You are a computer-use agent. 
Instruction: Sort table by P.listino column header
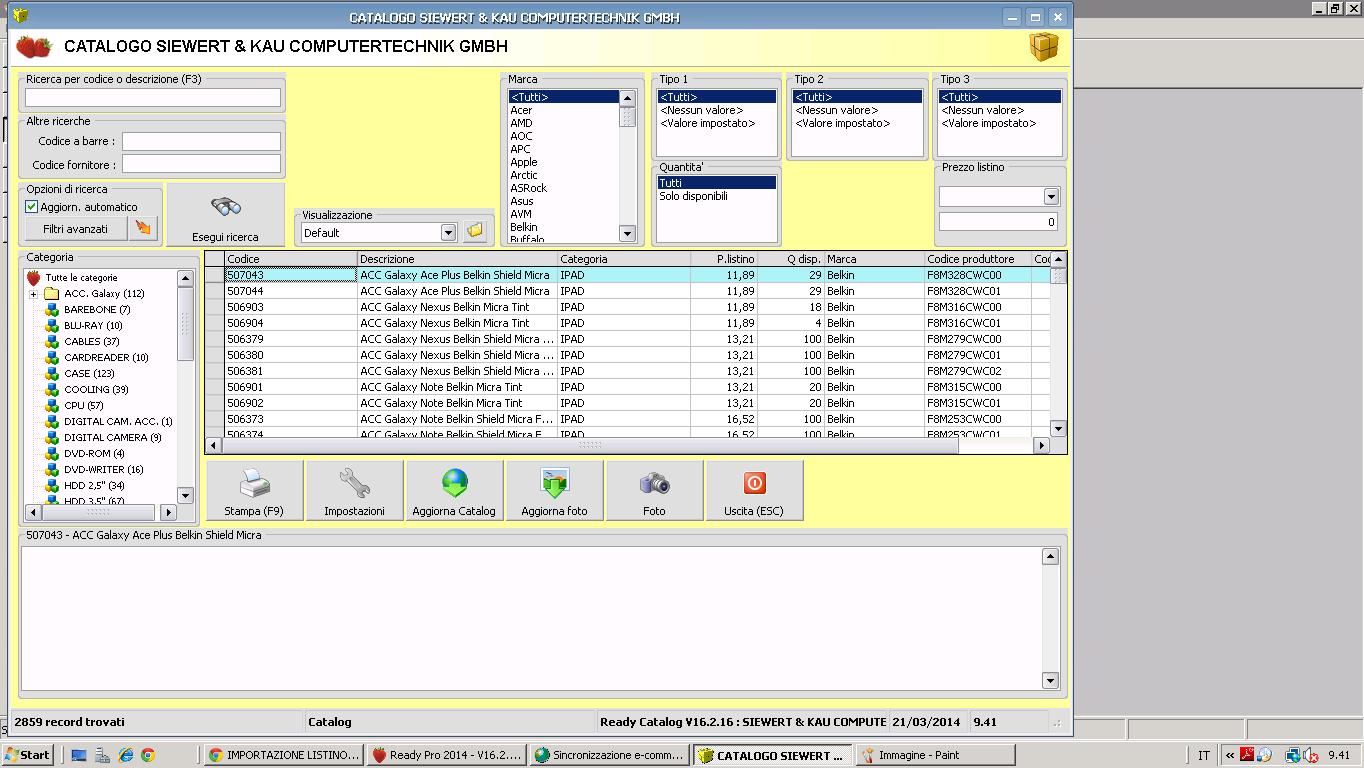point(724,259)
